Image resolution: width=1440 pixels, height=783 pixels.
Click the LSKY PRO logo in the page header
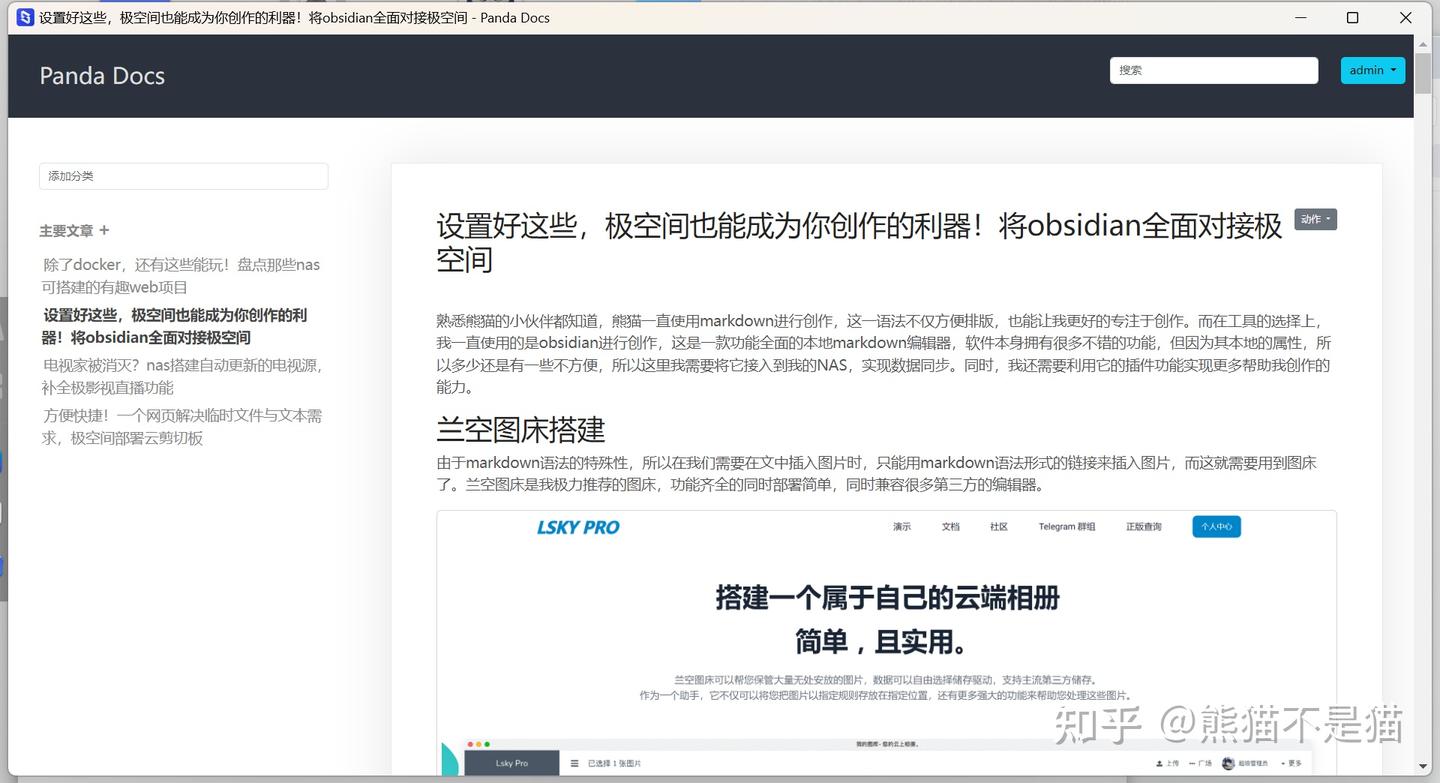(578, 527)
